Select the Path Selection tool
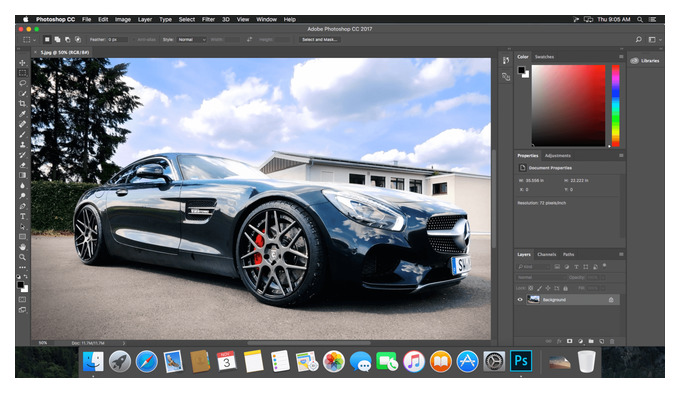 pos(23,226)
